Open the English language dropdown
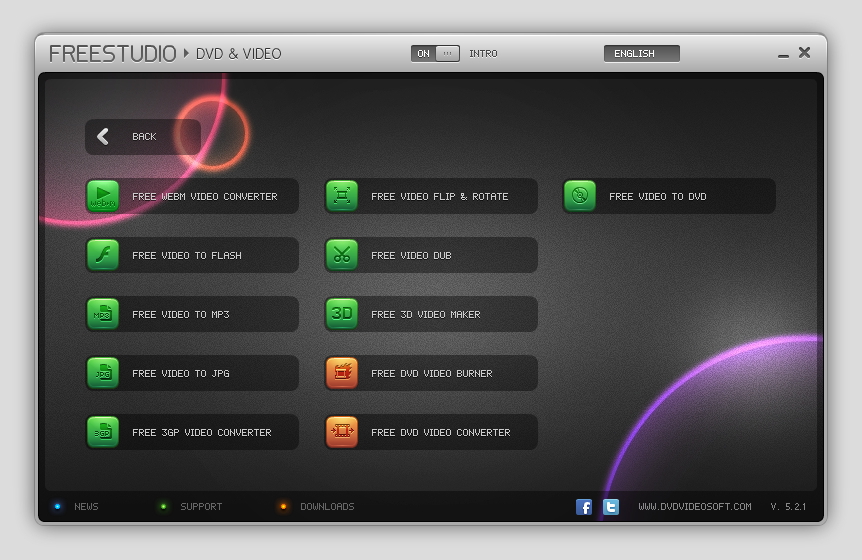The height and width of the screenshot is (560, 862). click(642, 53)
